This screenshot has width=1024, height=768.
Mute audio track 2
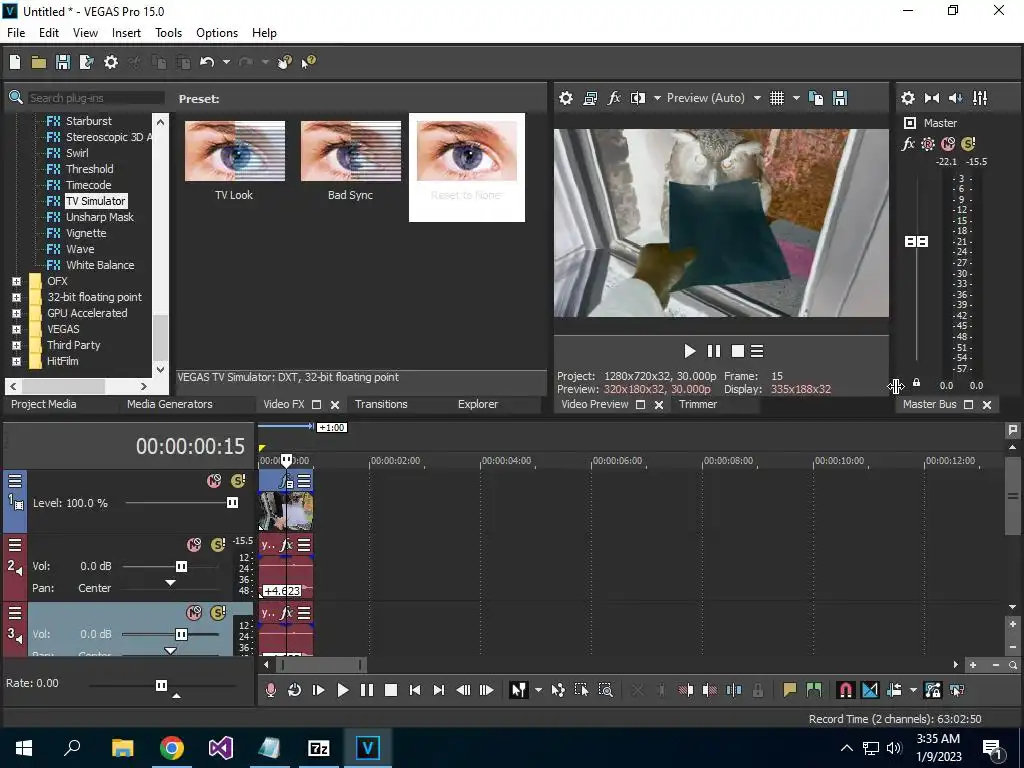(x=194, y=545)
